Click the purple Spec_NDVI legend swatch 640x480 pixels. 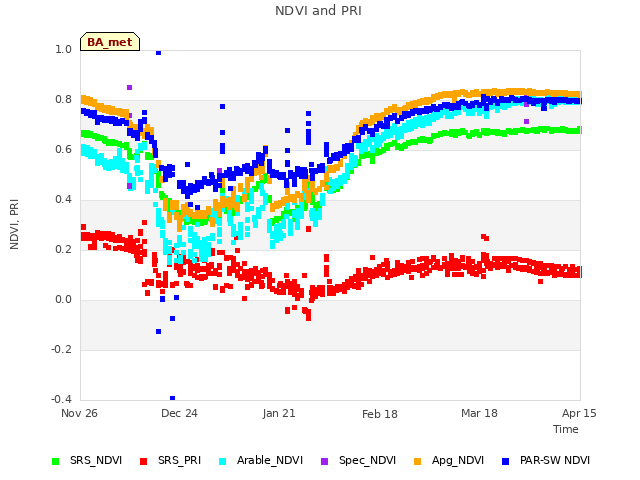[324, 461]
